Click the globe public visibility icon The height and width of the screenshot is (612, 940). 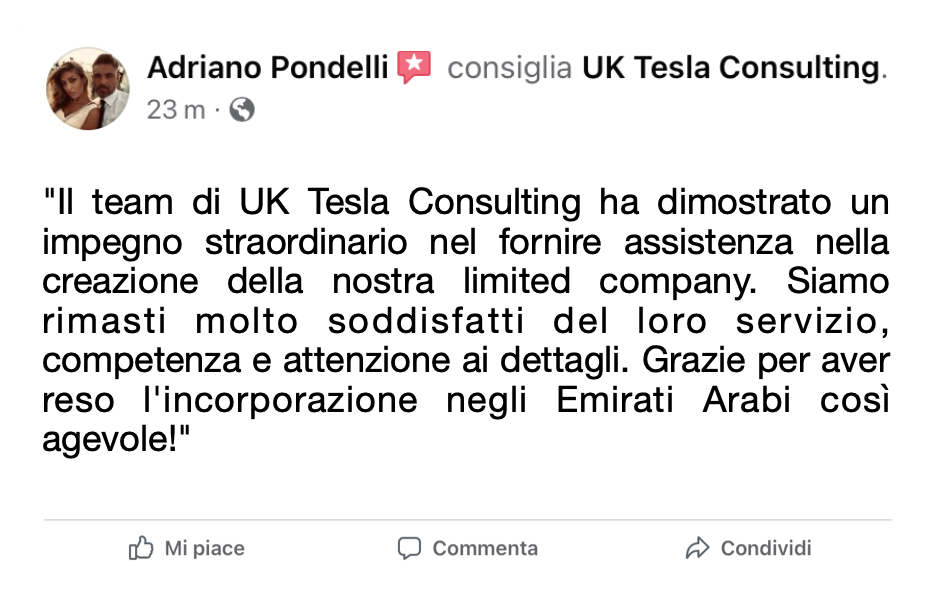click(x=242, y=110)
